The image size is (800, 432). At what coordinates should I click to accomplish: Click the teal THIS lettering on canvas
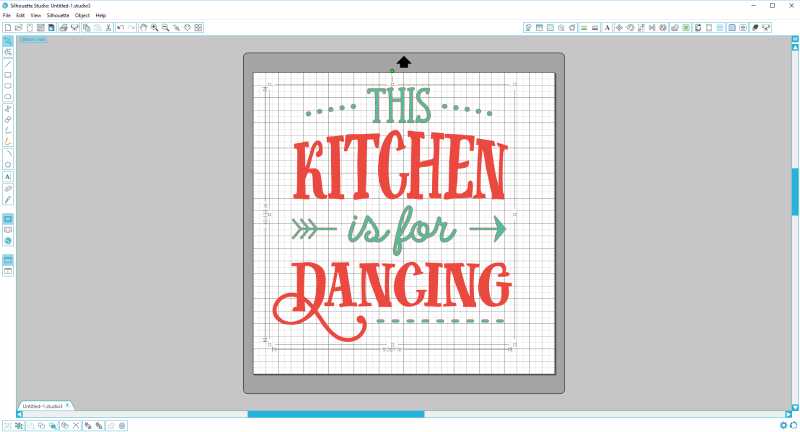399,105
